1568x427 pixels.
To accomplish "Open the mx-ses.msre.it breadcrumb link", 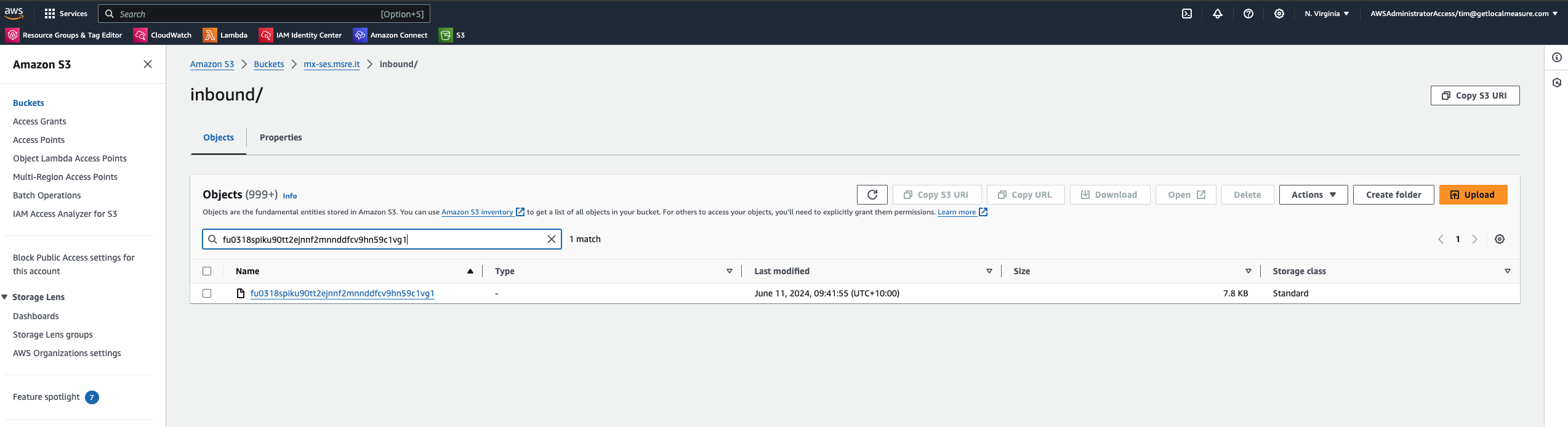I will [x=331, y=64].
